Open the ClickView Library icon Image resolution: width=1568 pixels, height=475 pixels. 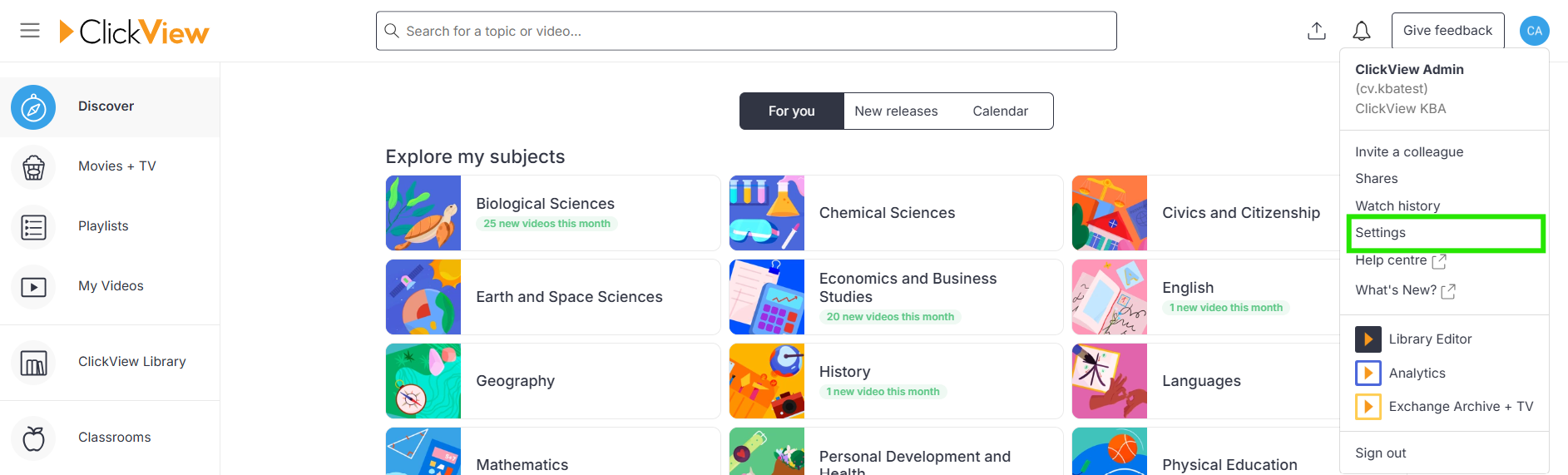tap(33, 363)
